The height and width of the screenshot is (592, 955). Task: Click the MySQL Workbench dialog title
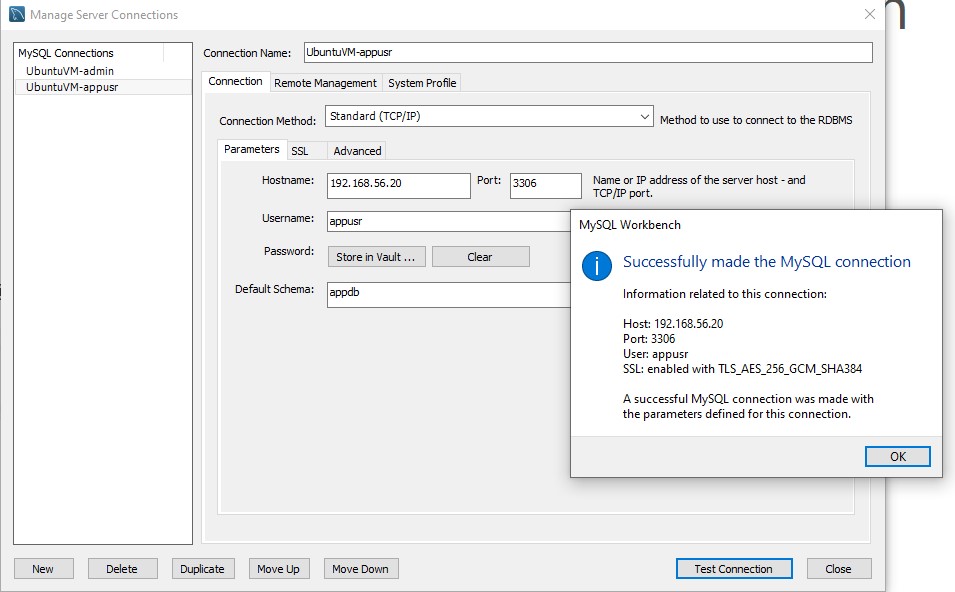pyautogui.click(x=630, y=225)
